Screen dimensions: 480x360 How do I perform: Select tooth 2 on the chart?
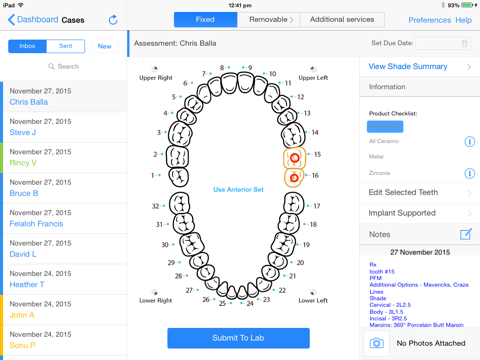(177, 157)
